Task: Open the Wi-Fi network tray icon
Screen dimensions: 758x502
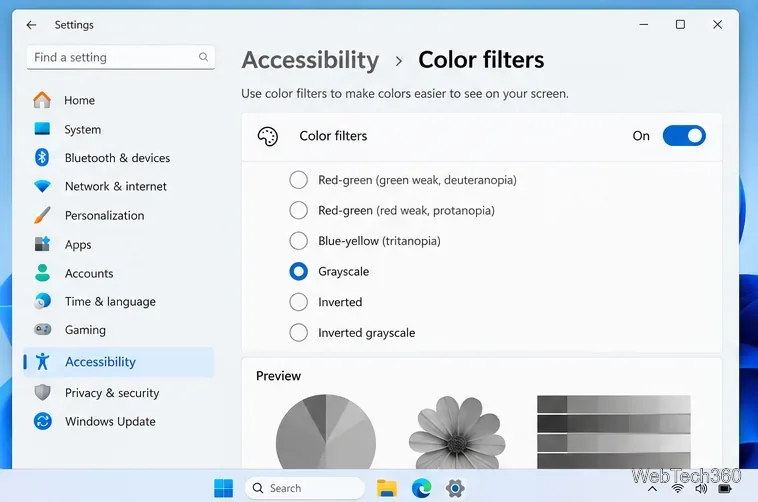Action: [x=678, y=489]
